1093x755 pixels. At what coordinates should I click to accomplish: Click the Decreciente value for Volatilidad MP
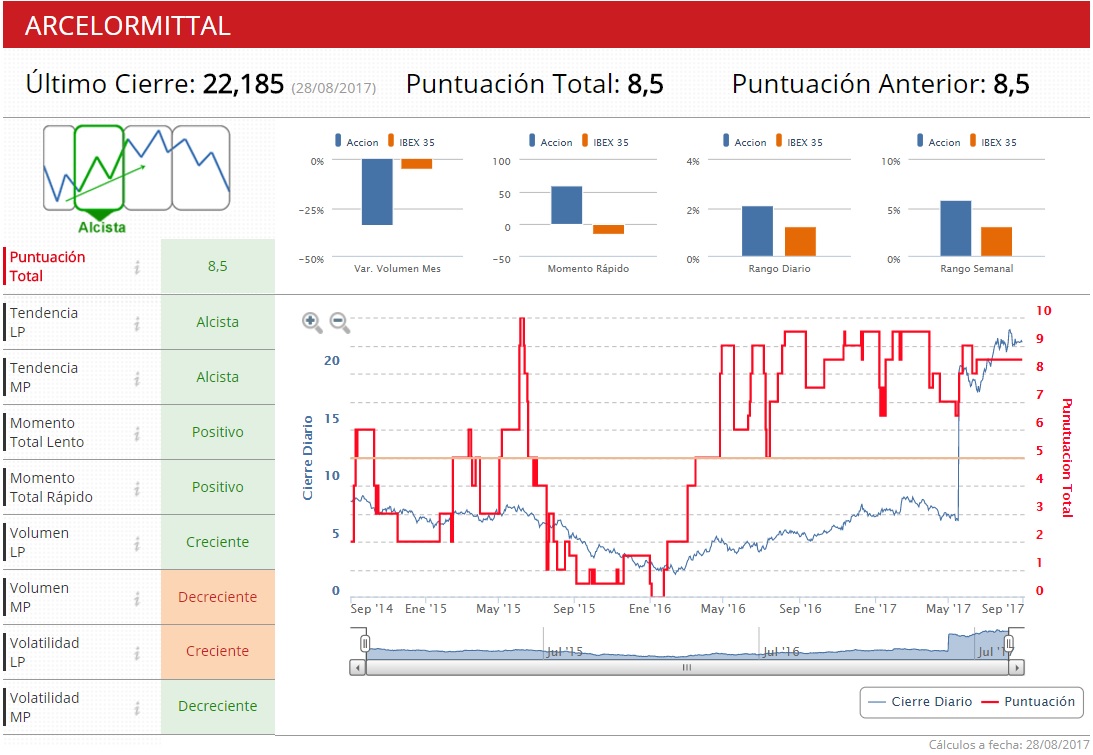click(217, 706)
